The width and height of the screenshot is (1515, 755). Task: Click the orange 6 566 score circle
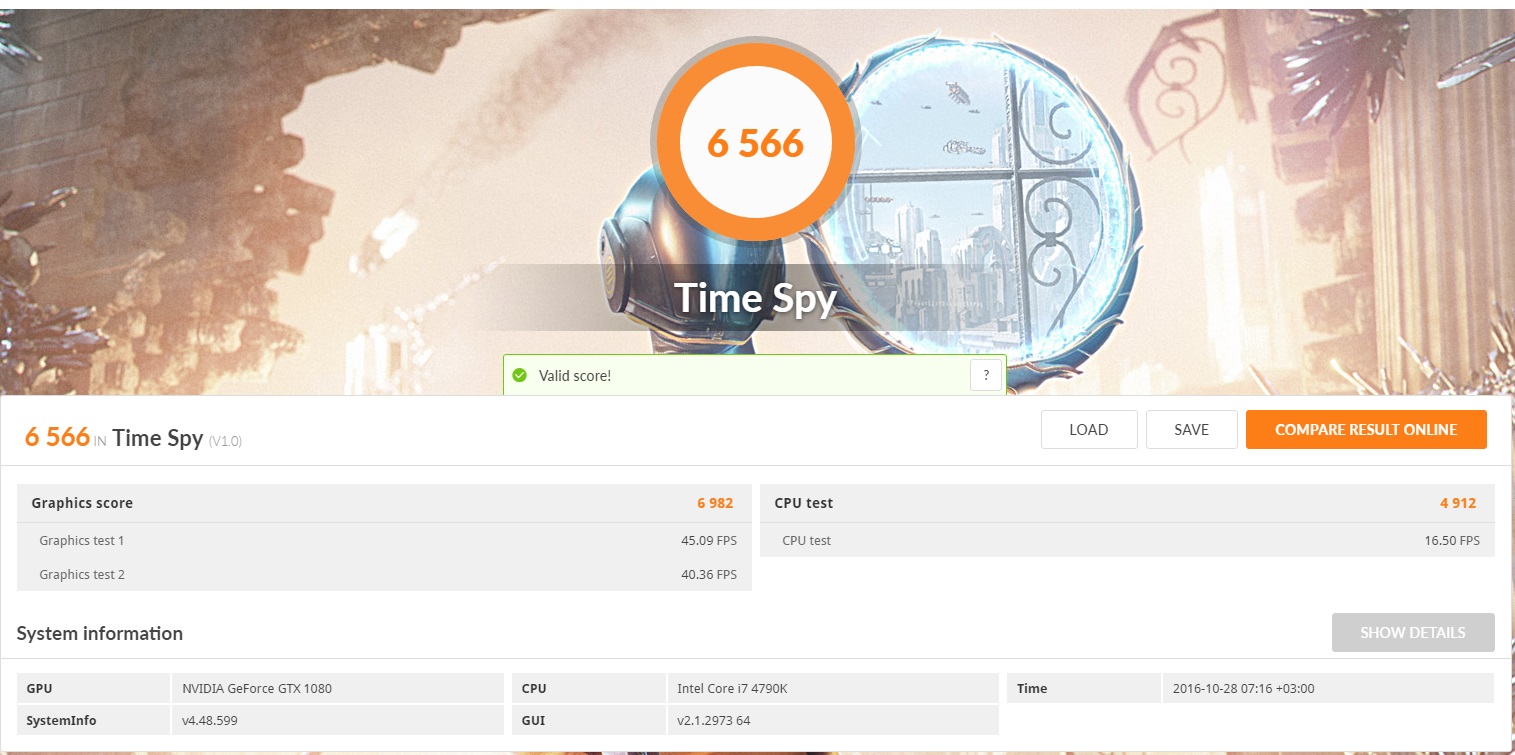click(755, 143)
